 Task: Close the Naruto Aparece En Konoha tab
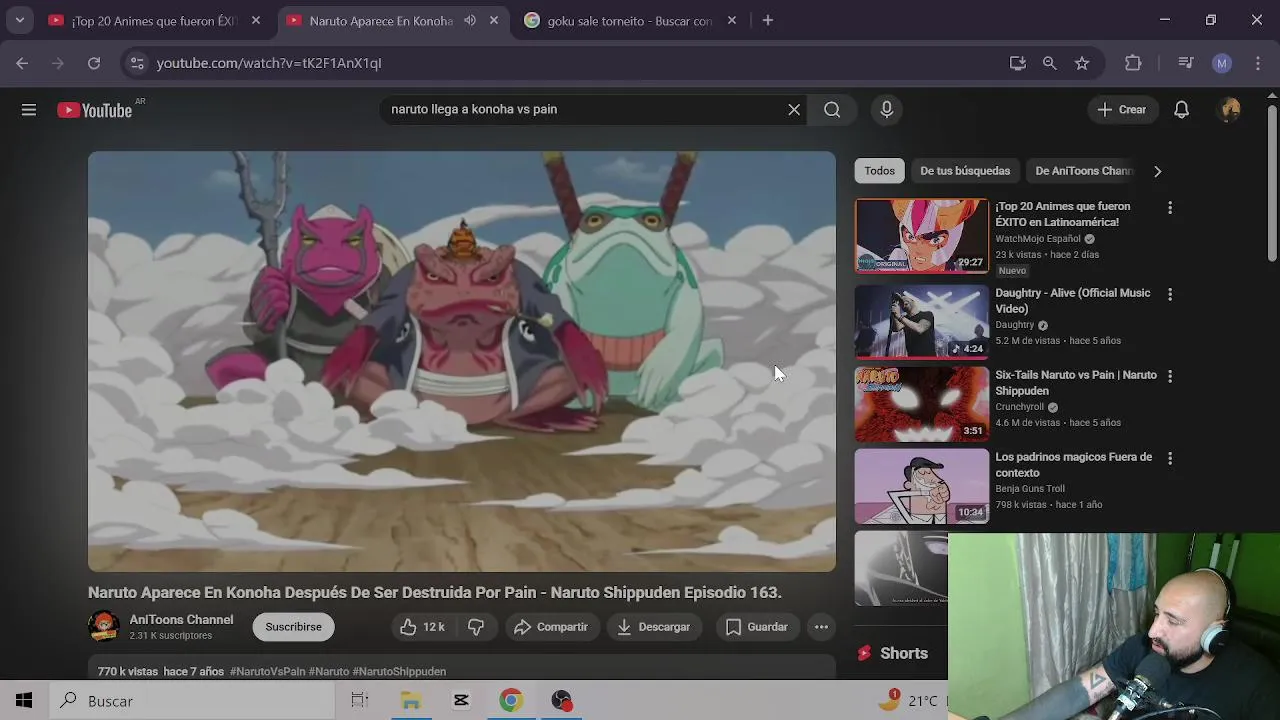494,20
